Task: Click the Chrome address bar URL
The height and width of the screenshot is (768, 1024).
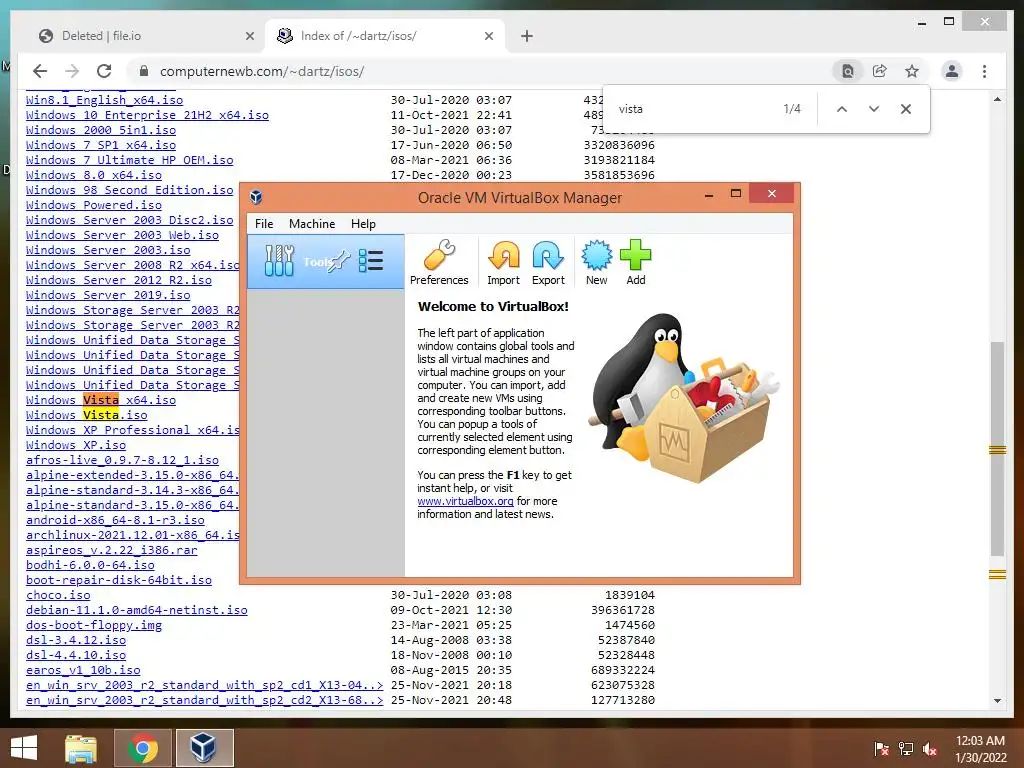Action: click(262, 71)
